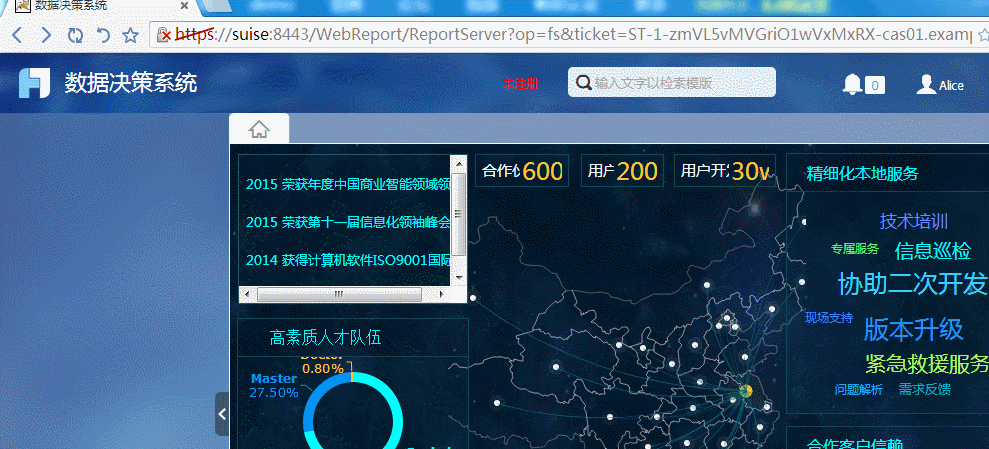Click 2014 获得计算机软件ISO9001 row

tap(348, 260)
